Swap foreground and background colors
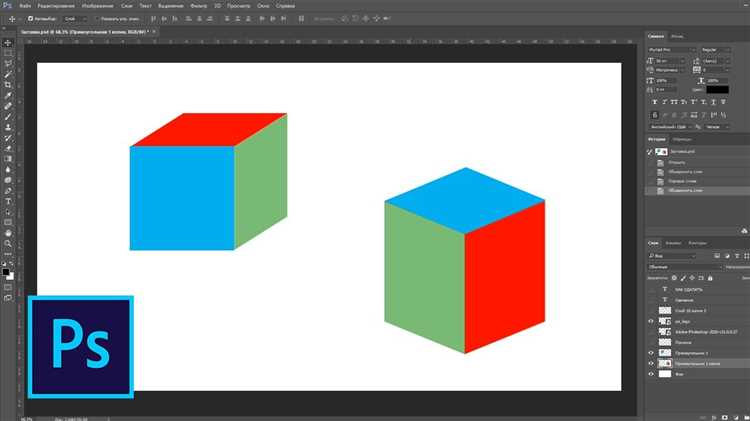The image size is (750, 421). point(11,264)
